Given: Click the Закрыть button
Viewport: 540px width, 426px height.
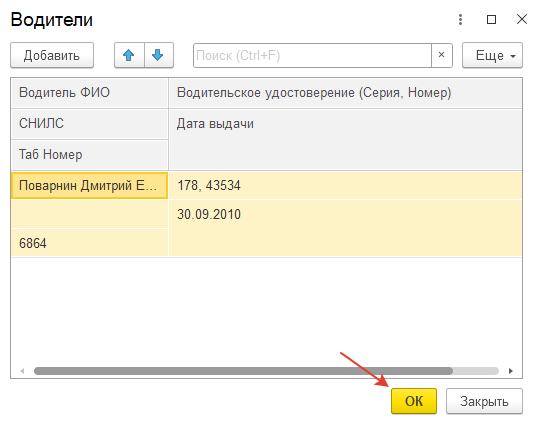Looking at the screenshot, I should coord(484,401).
